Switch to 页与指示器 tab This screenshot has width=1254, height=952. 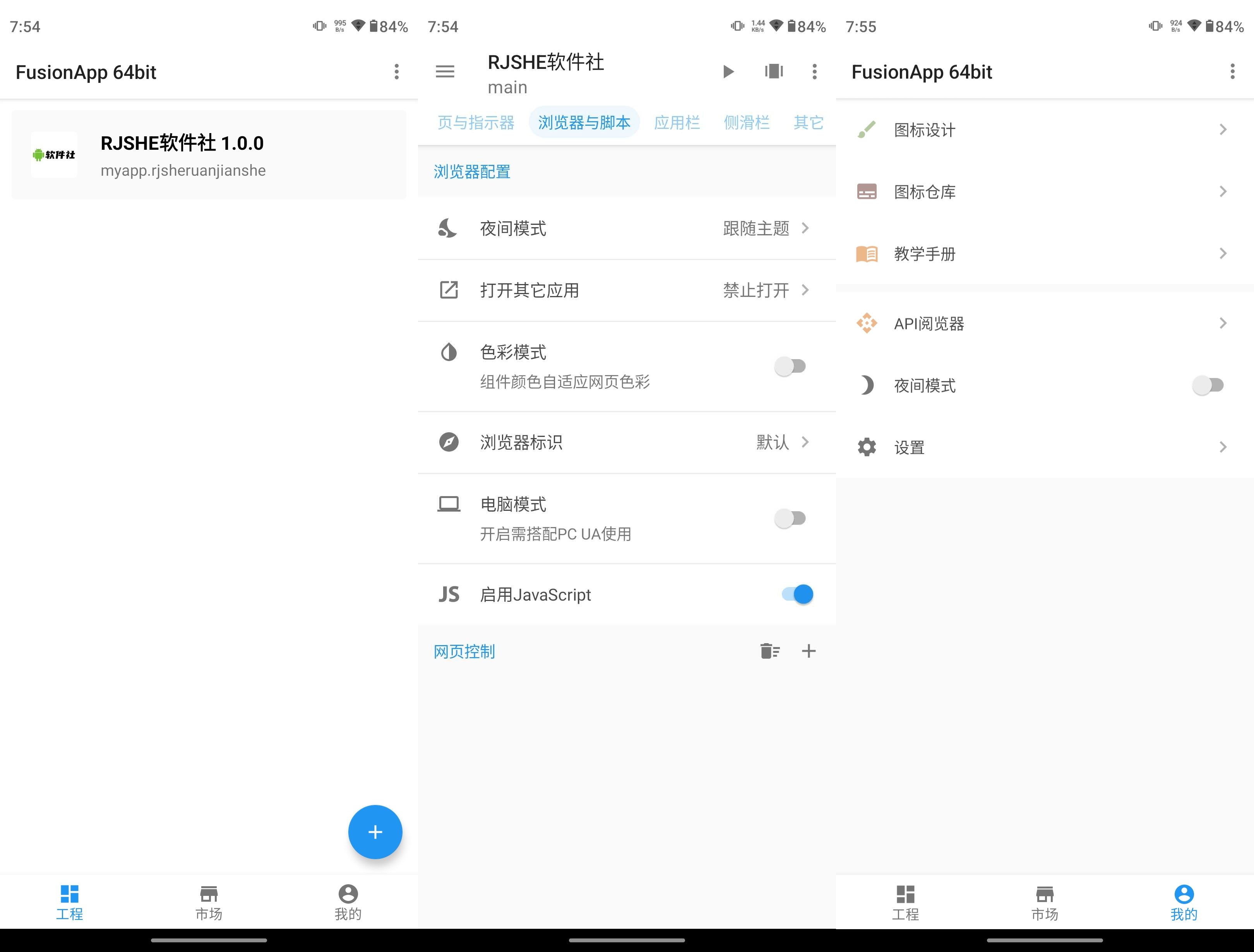click(x=476, y=122)
